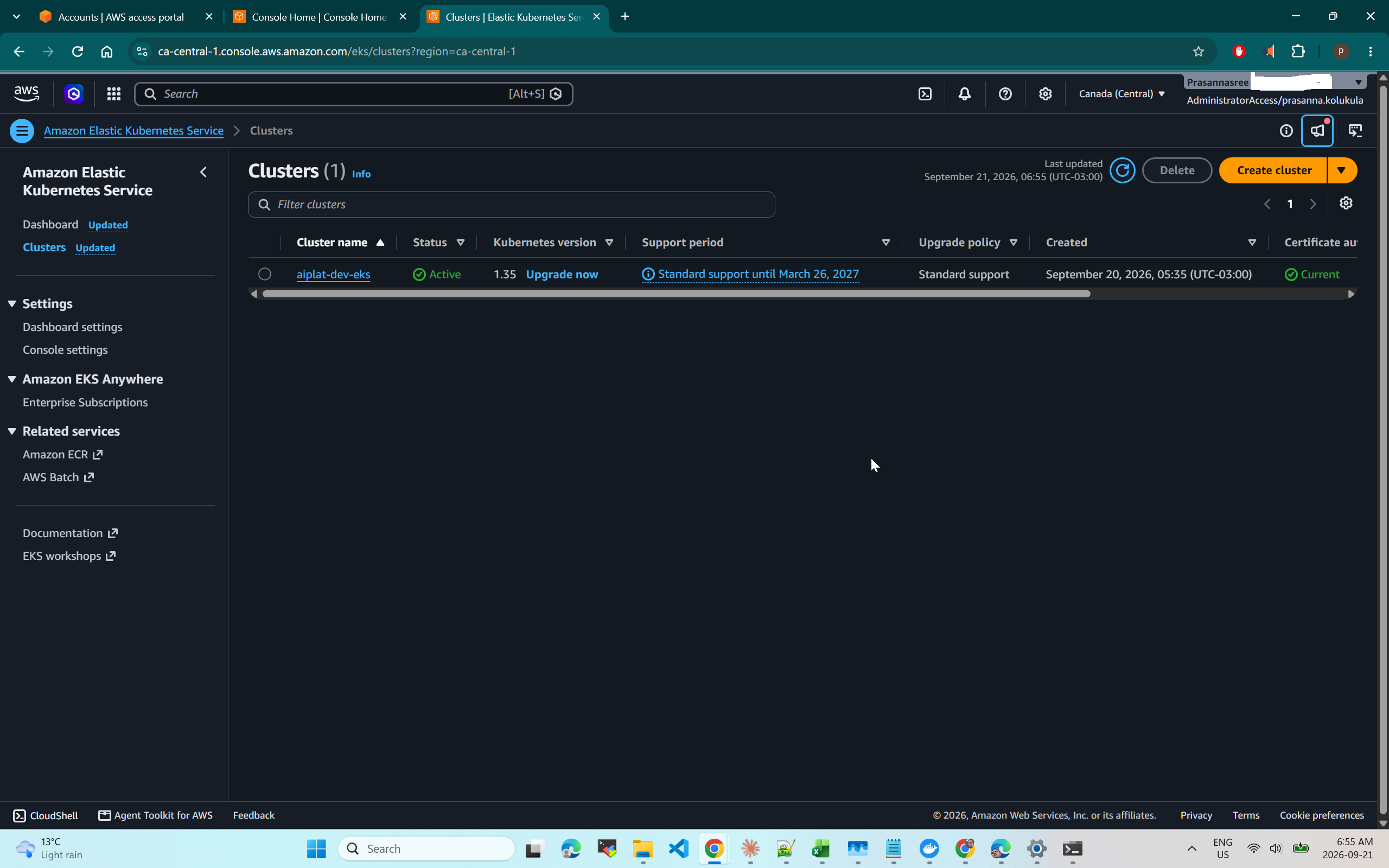Sort the table by Cluster name

pos(340,242)
